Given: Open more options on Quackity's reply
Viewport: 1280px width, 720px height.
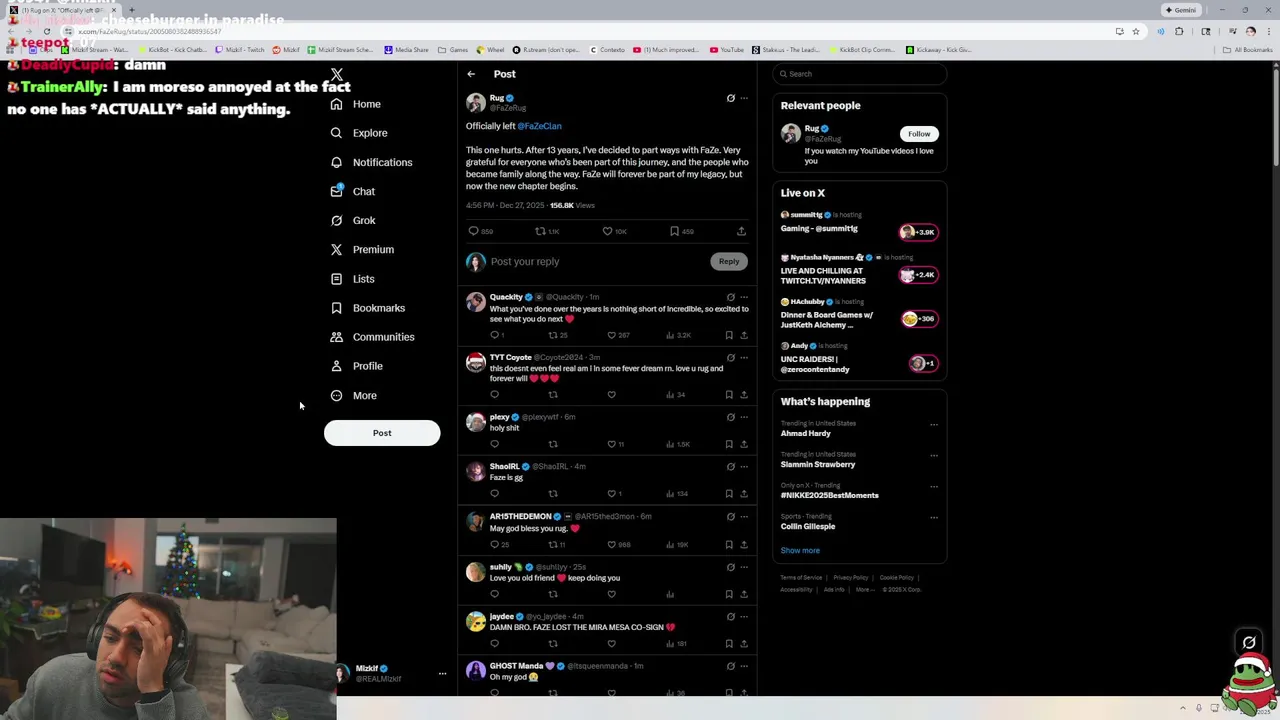Looking at the screenshot, I should coord(744,297).
